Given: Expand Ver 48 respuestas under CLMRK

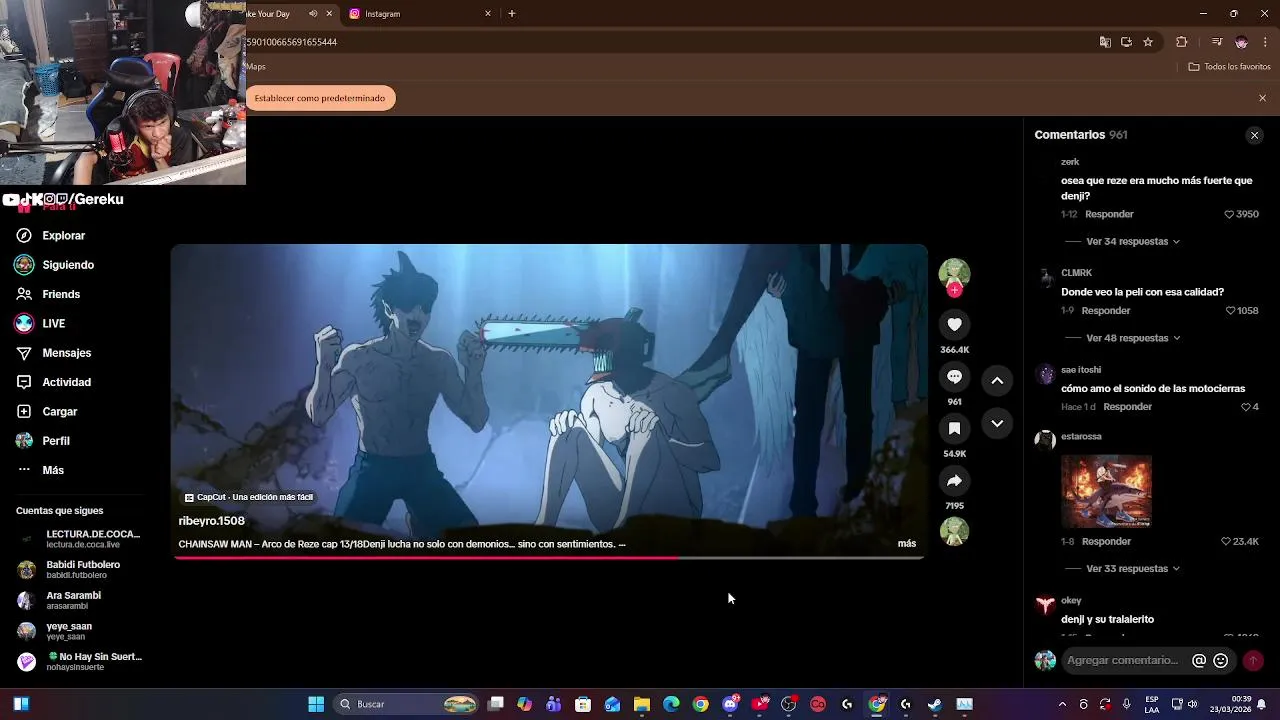Looking at the screenshot, I should click(1132, 338).
